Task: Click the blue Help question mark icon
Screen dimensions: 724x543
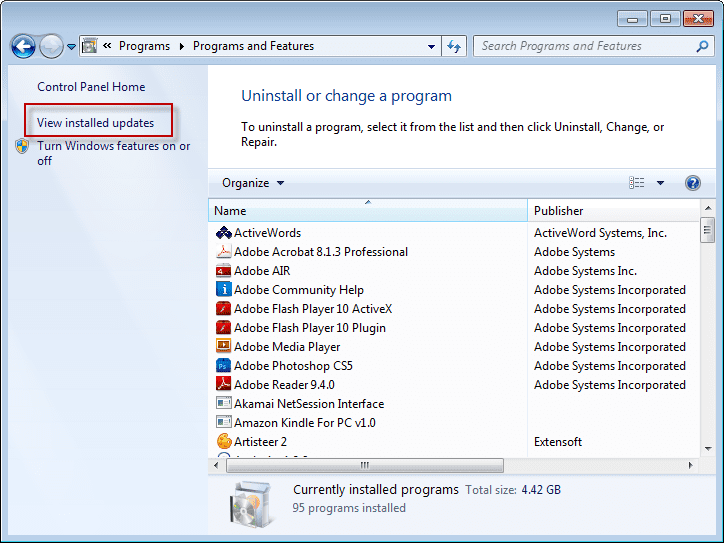Action: pos(693,183)
